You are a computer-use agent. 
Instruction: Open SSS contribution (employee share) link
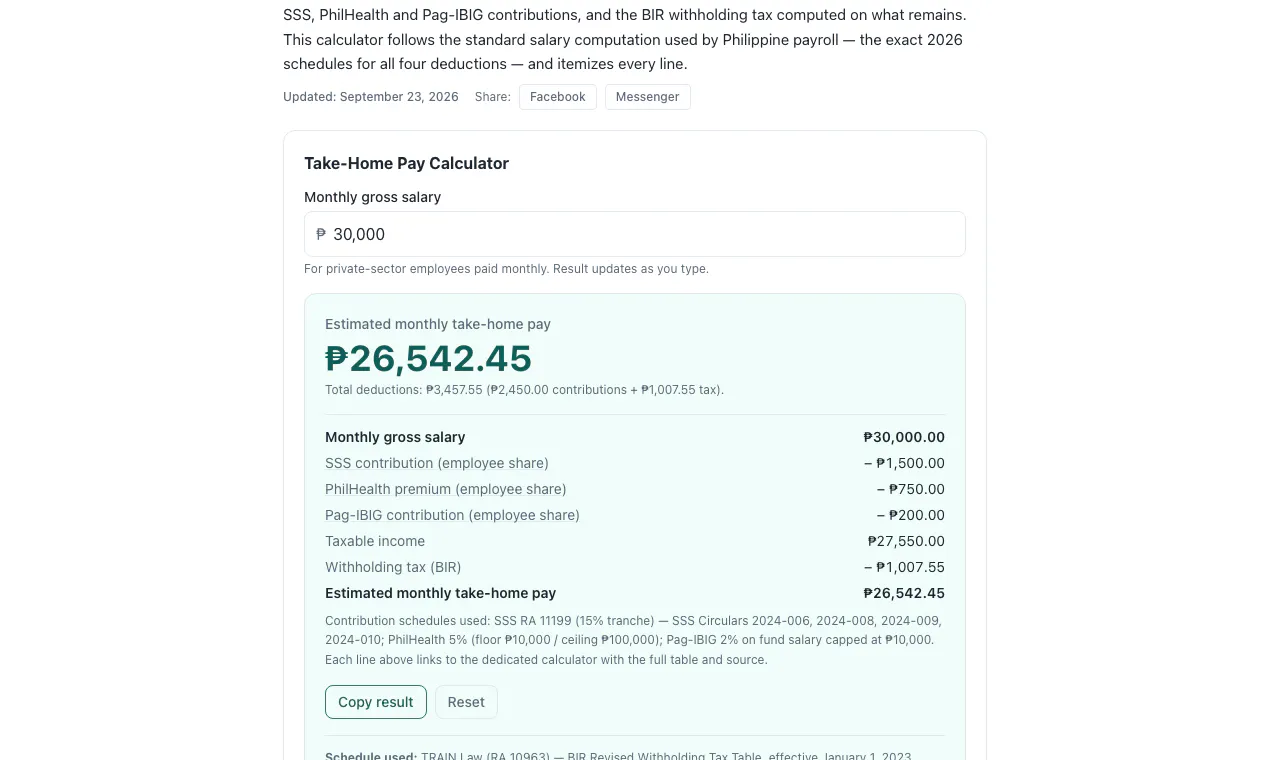point(437,463)
